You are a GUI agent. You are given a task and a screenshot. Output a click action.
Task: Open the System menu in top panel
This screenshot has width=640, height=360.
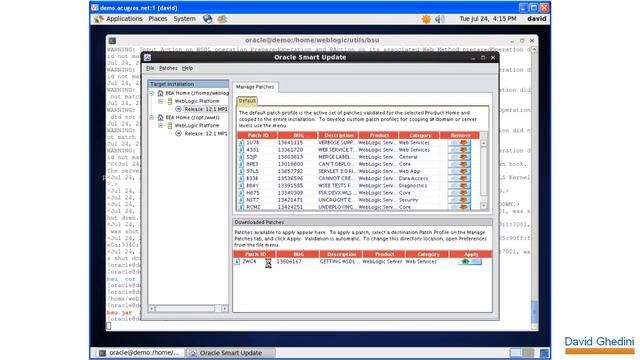[x=184, y=19]
